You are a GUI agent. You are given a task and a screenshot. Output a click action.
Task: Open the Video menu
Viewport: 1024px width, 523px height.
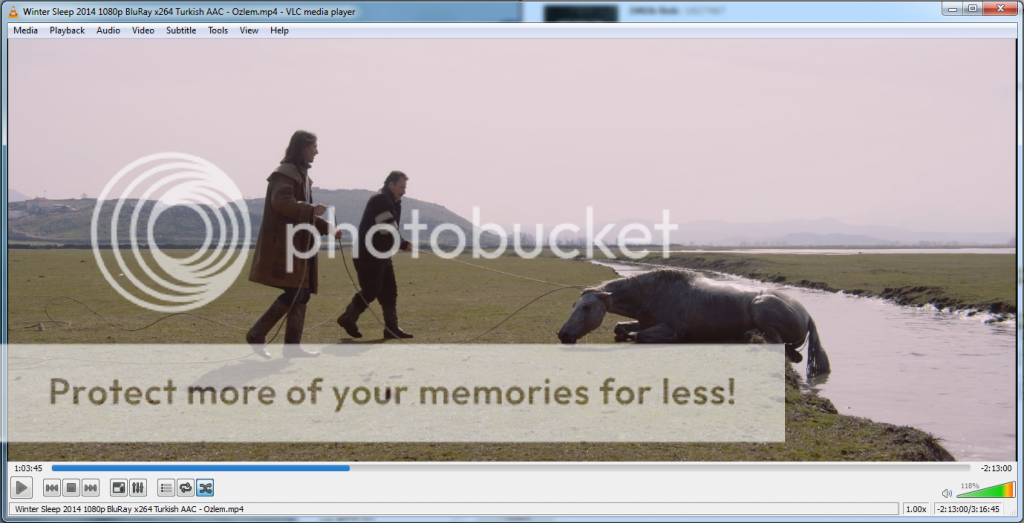[143, 30]
